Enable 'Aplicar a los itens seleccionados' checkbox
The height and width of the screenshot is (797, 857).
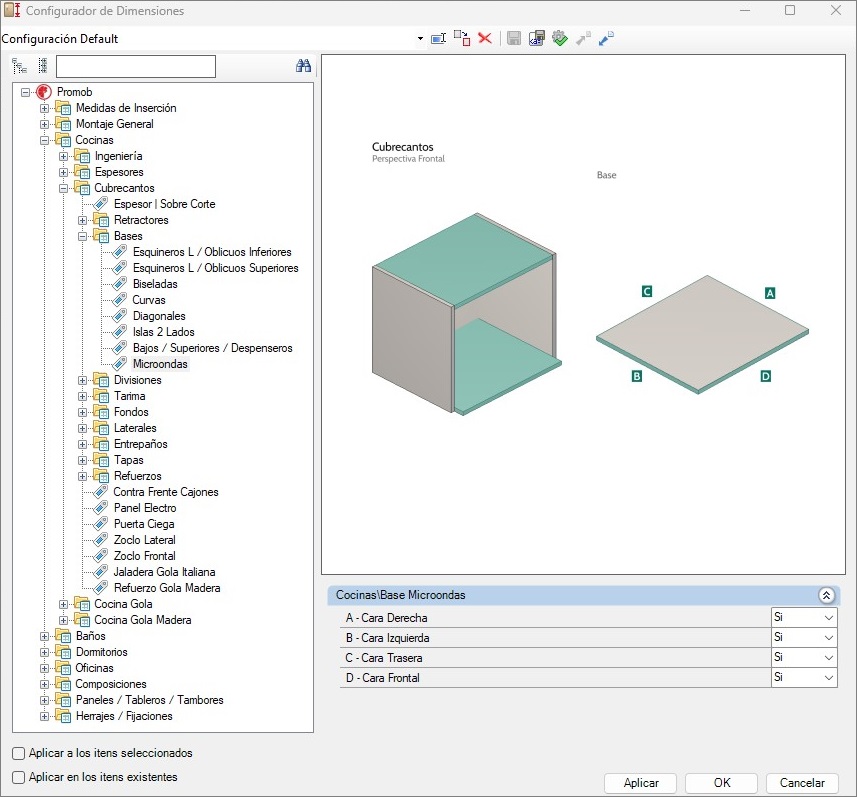point(19,753)
